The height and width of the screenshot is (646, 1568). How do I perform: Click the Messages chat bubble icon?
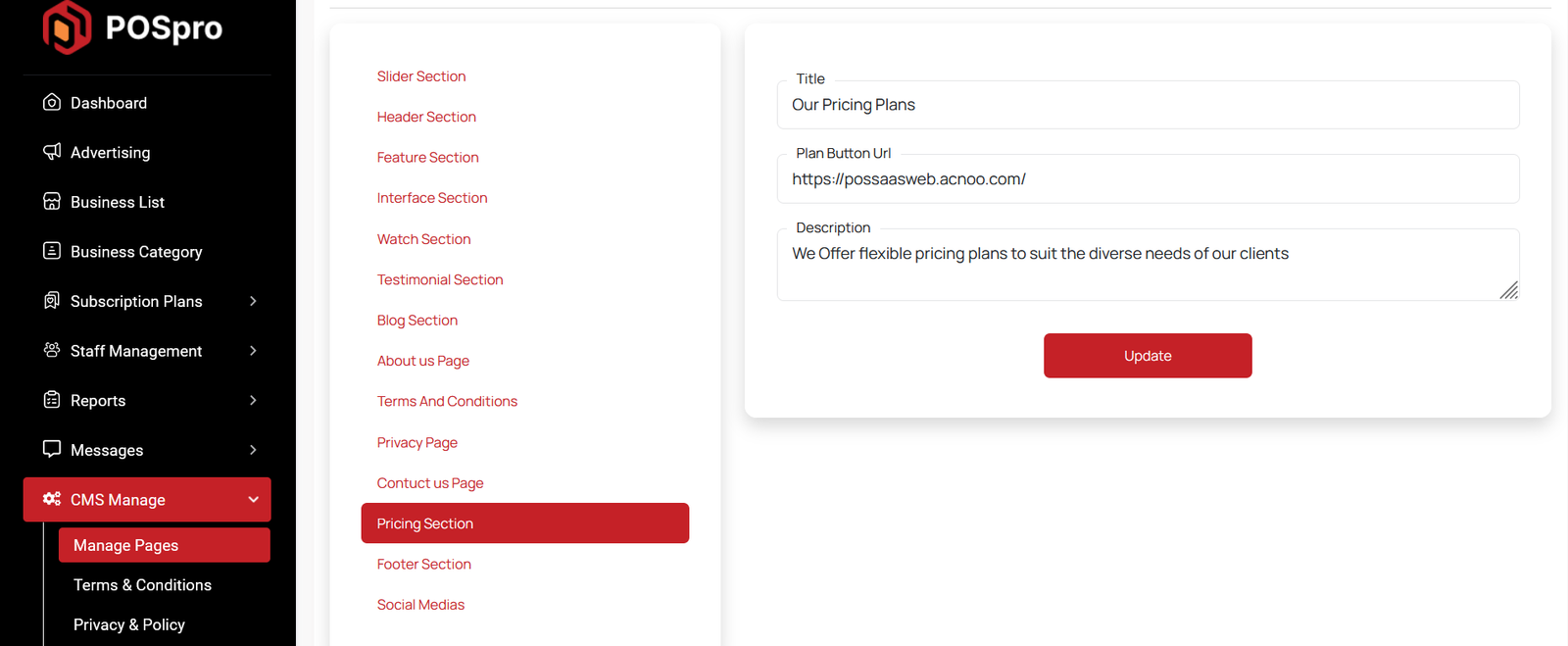coord(52,449)
